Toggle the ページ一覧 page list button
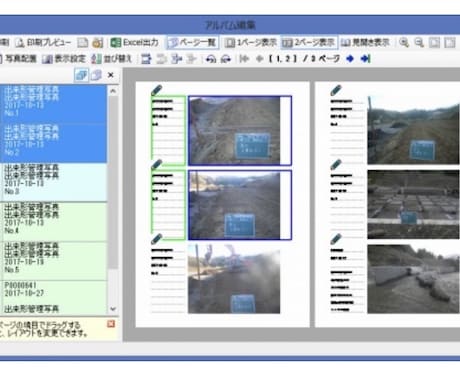460x380 pixels. 193,42
